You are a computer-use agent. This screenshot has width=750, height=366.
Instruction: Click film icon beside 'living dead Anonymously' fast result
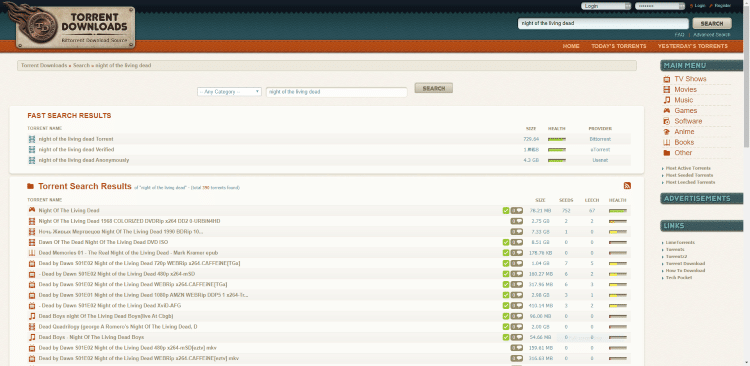point(32,160)
